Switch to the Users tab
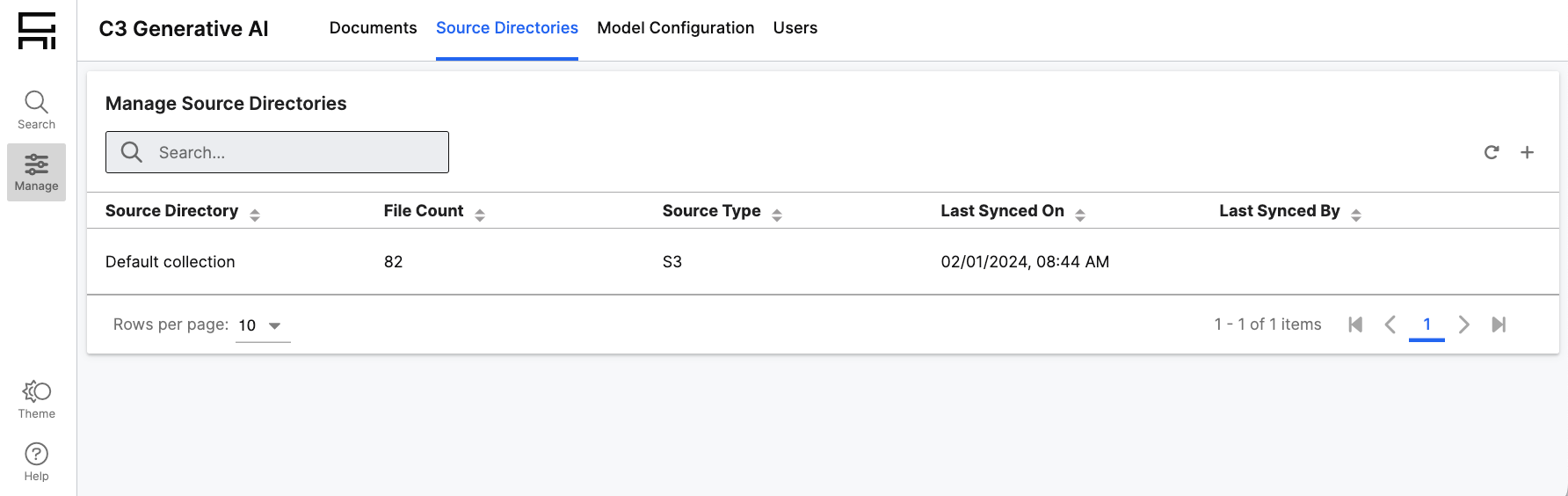1568x496 pixels. (795, 28)
